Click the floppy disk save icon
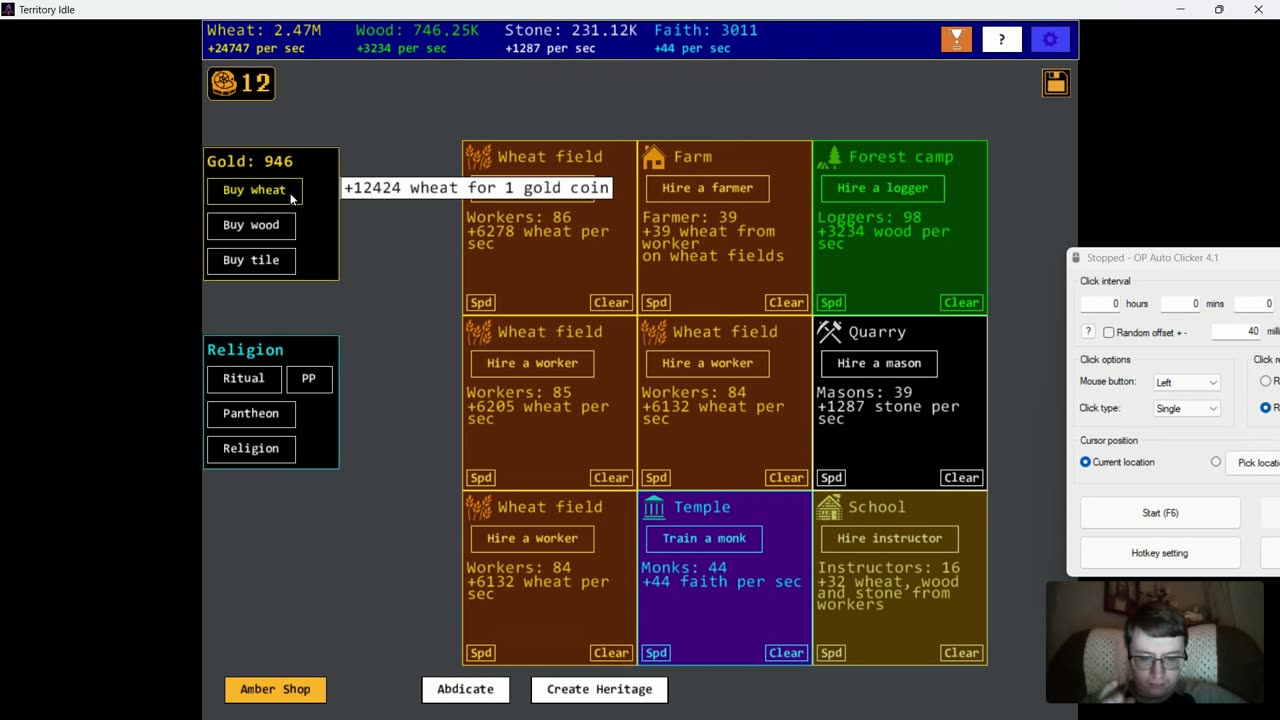Viewport: 1280px width, 720px height. (1056, 82)
